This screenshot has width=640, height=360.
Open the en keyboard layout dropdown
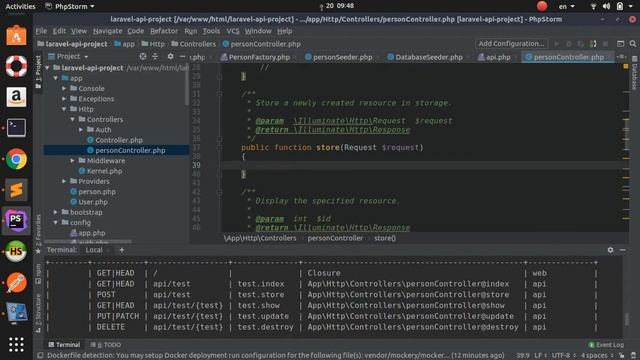[x=567, y=6]
